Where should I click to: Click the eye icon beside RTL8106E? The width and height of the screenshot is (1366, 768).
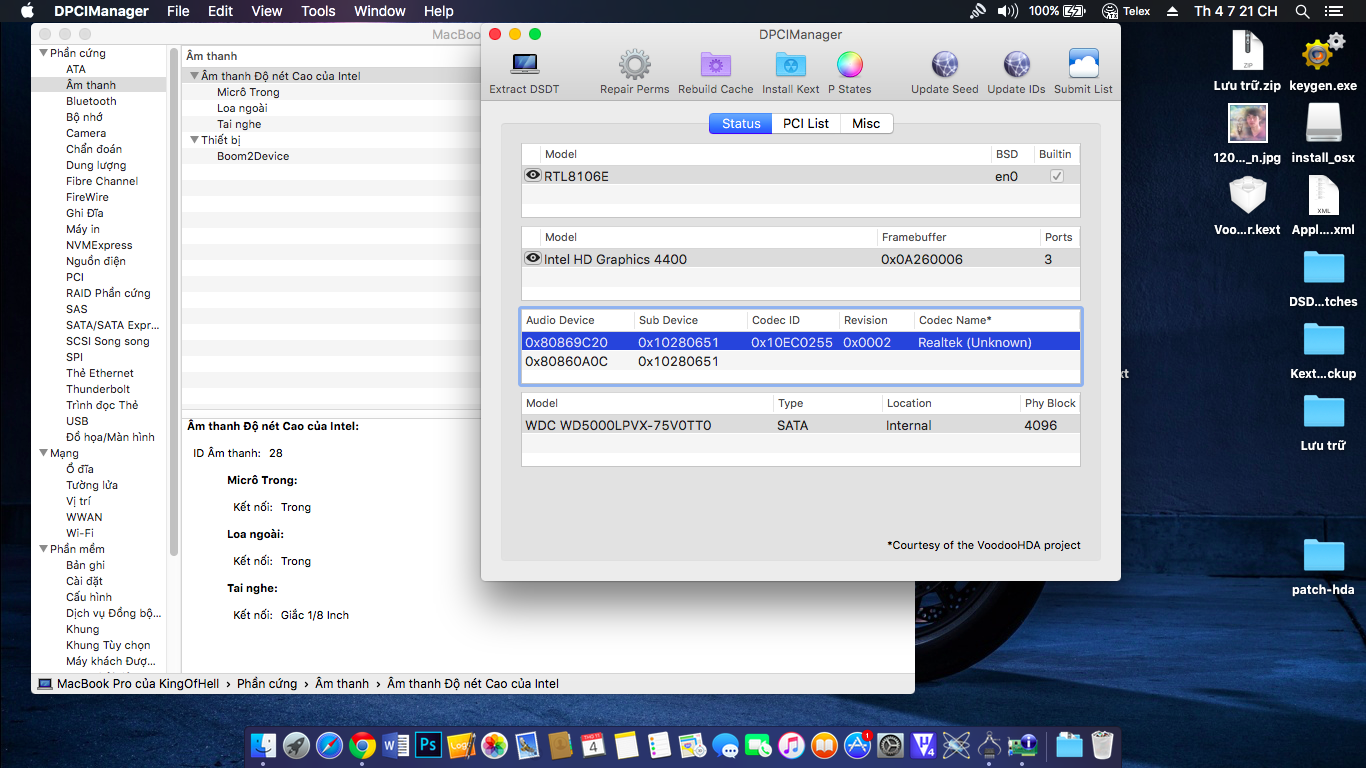[533, 175]
